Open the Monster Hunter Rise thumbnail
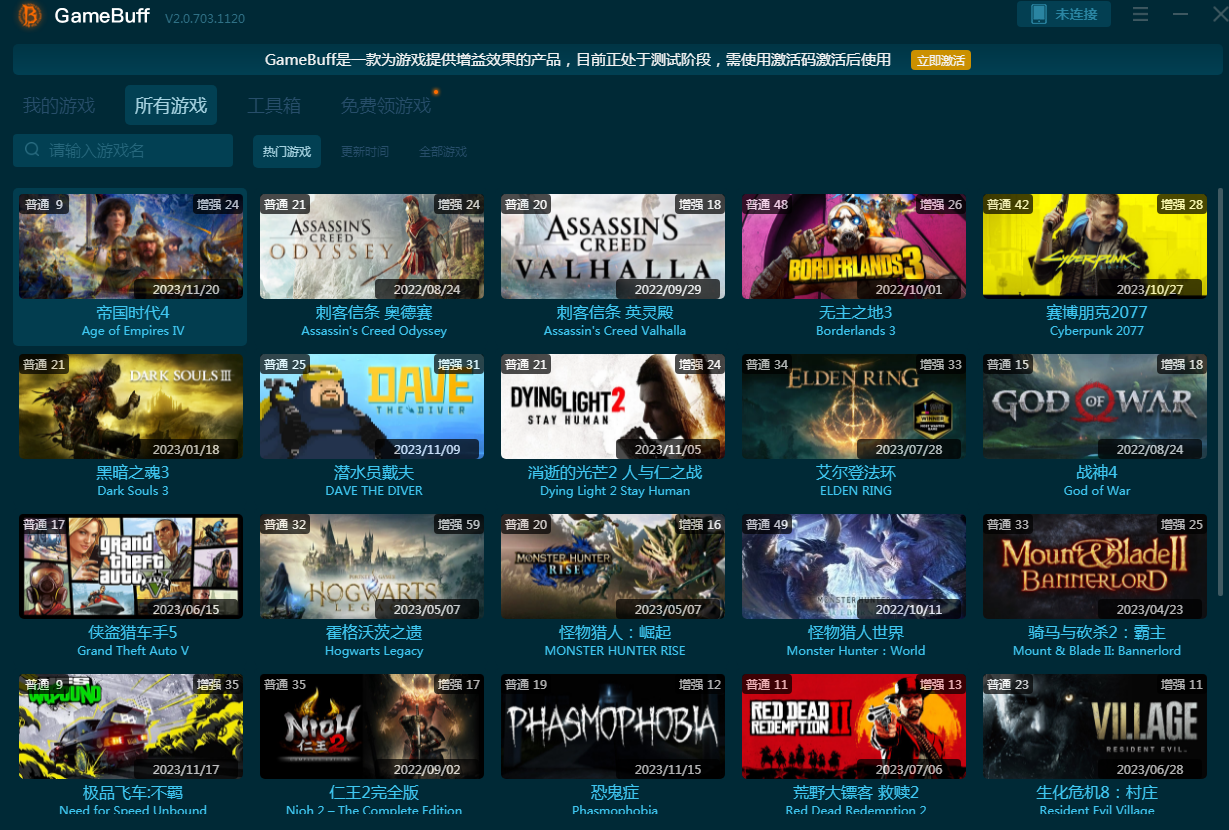This screenshot has width=1229, height=830. tap(613, 566)
